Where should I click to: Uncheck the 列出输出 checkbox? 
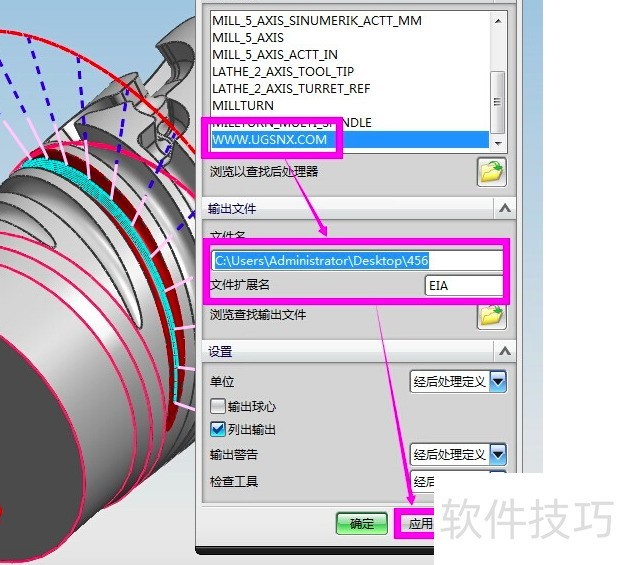point(217,430)
